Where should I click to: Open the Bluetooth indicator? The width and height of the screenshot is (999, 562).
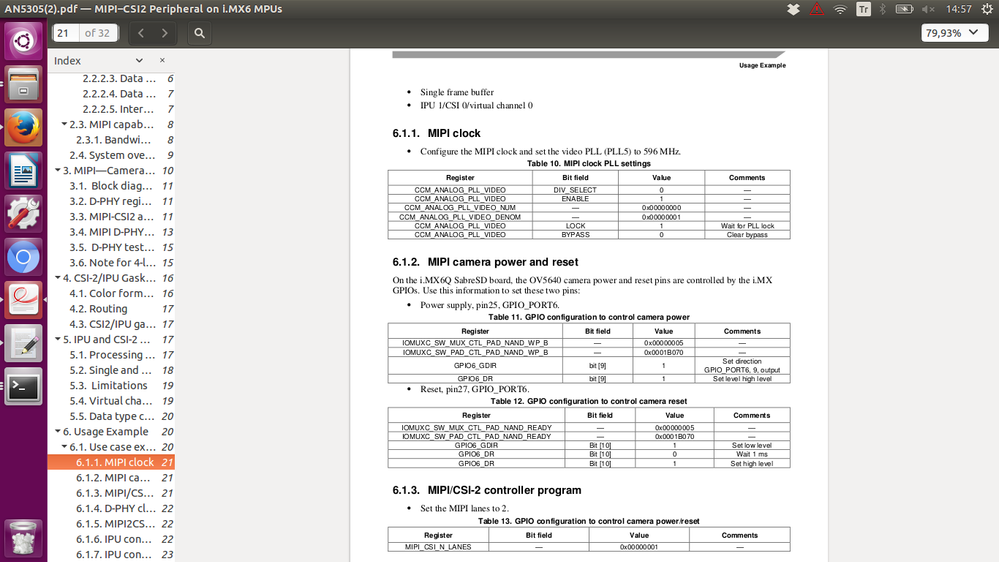(x=882, y=9)
